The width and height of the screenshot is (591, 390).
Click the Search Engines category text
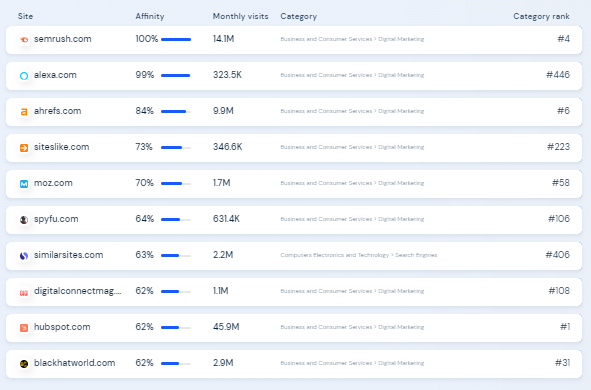point(416,255)
